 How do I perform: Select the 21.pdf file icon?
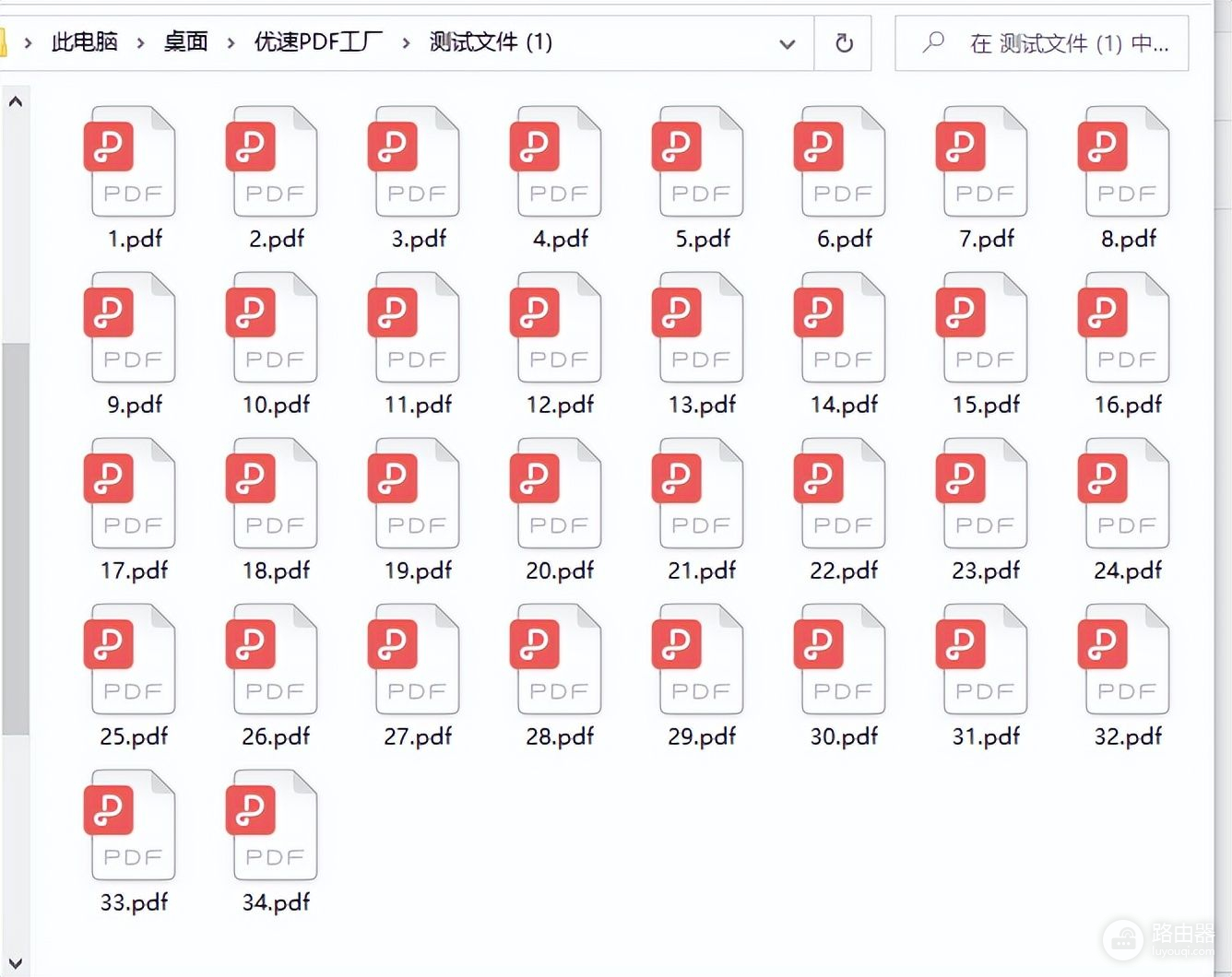point(699,493)
